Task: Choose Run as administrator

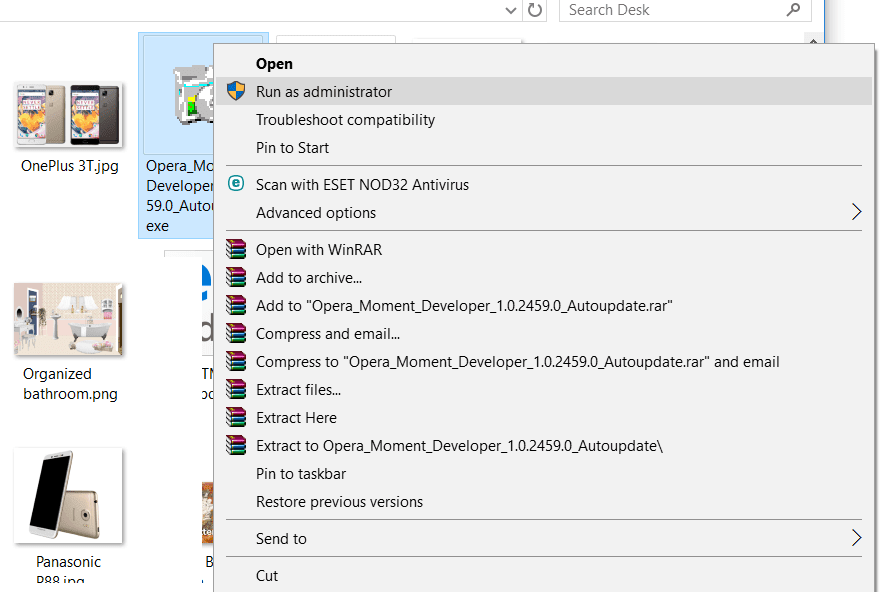Action: [x=543, y=91]
